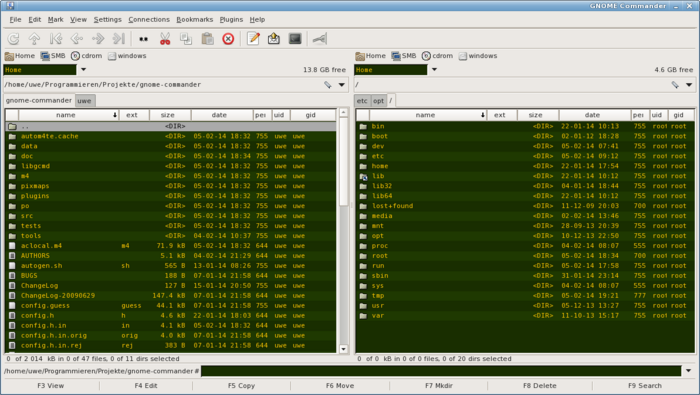Click the Paste clipboard icon
Viewport: 700px width, 395px height.
coord(207,39)
